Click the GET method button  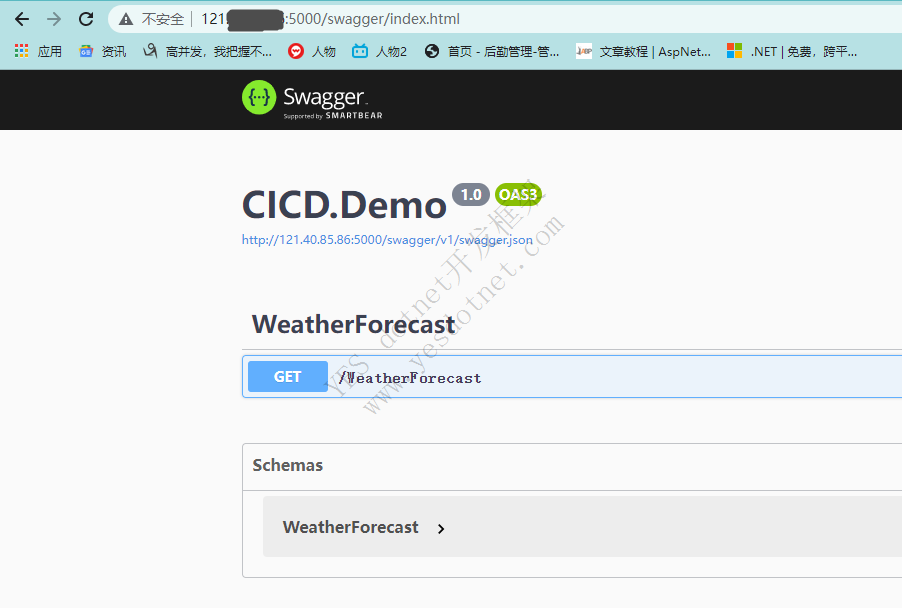288,377
